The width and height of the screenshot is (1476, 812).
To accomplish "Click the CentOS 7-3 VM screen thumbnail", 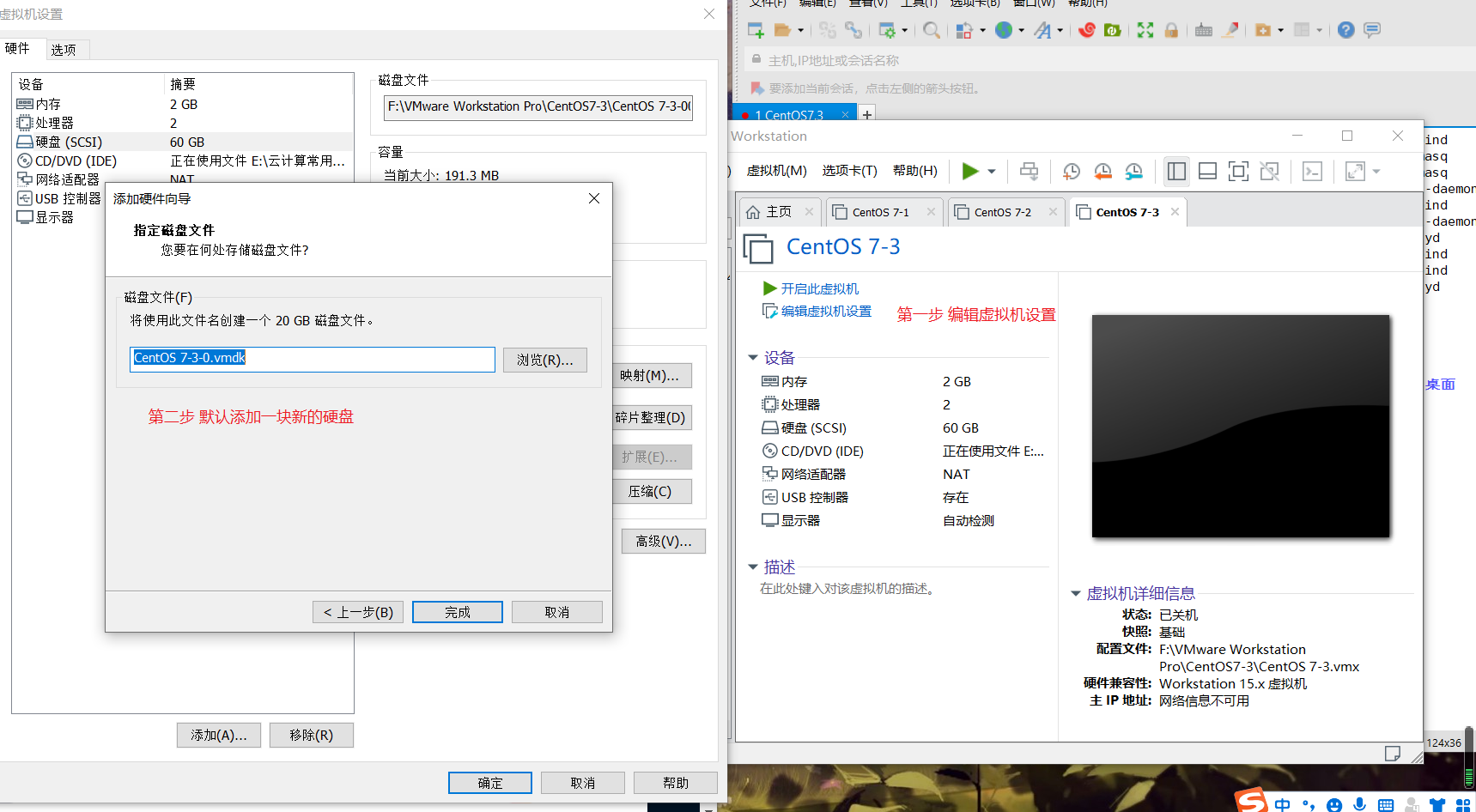I will pos(1241,427).
